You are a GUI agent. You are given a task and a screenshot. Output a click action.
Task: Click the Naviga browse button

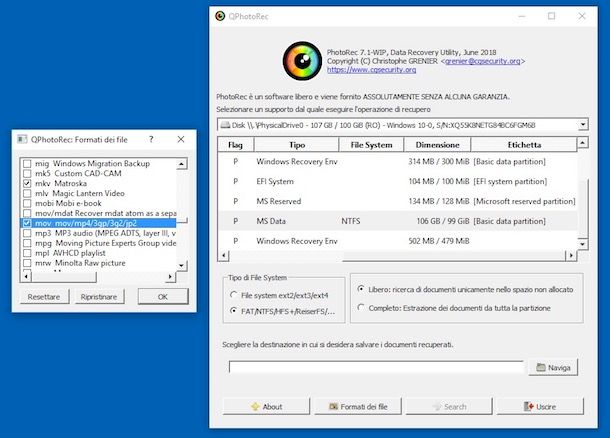(553, 367)
